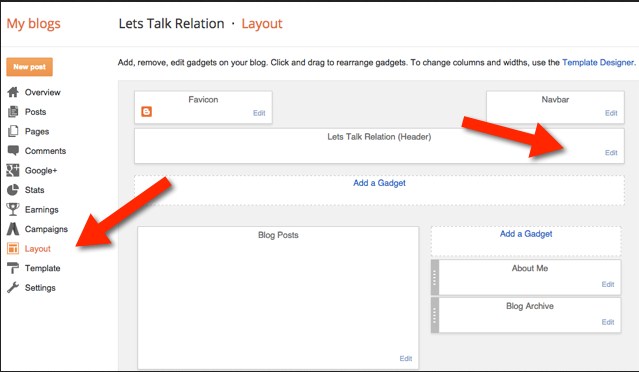Open the Template Designer link
This screenshot has width=639, height=372.
coord(598,62)
